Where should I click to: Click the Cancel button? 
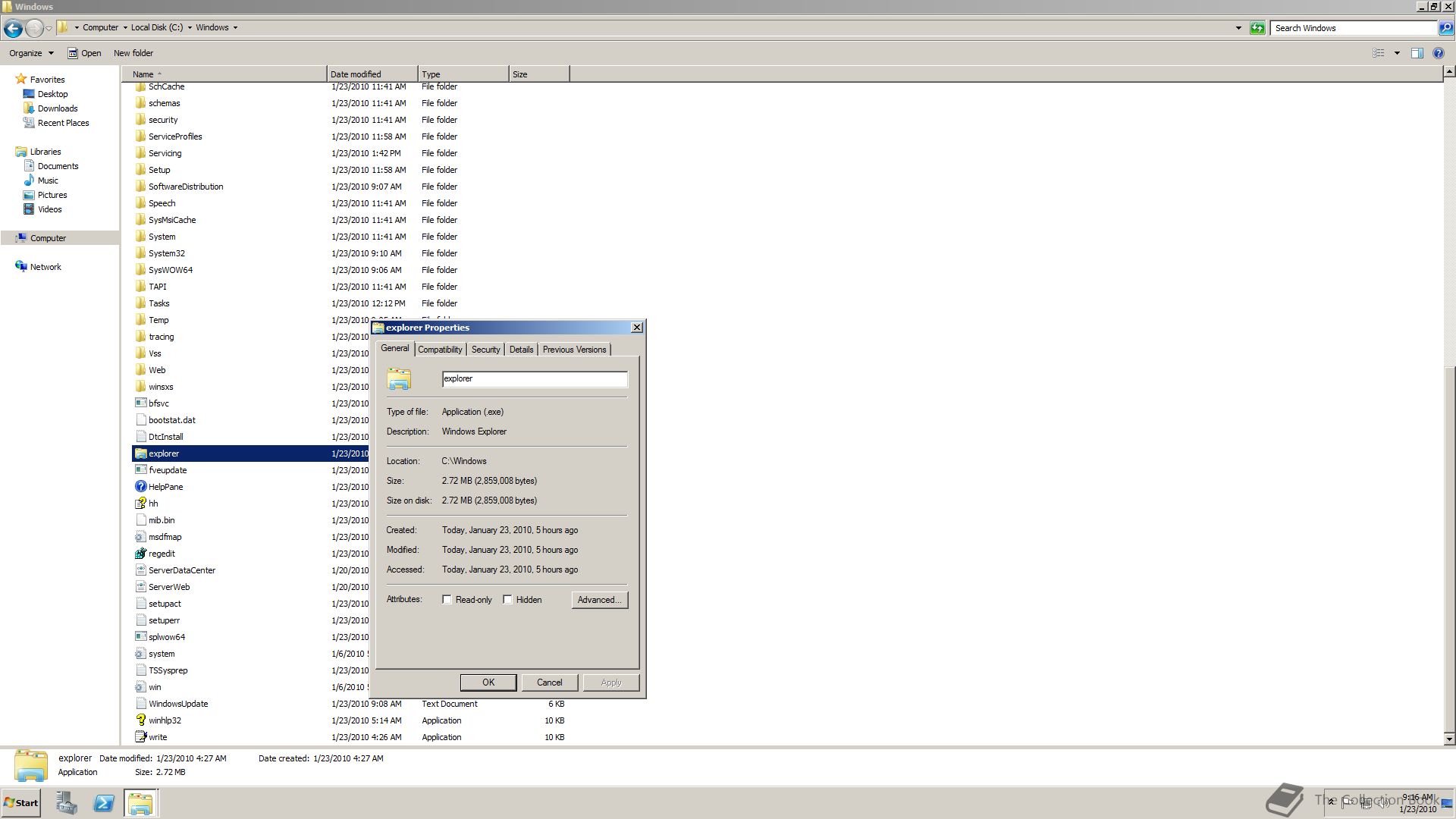pos(550,682)
